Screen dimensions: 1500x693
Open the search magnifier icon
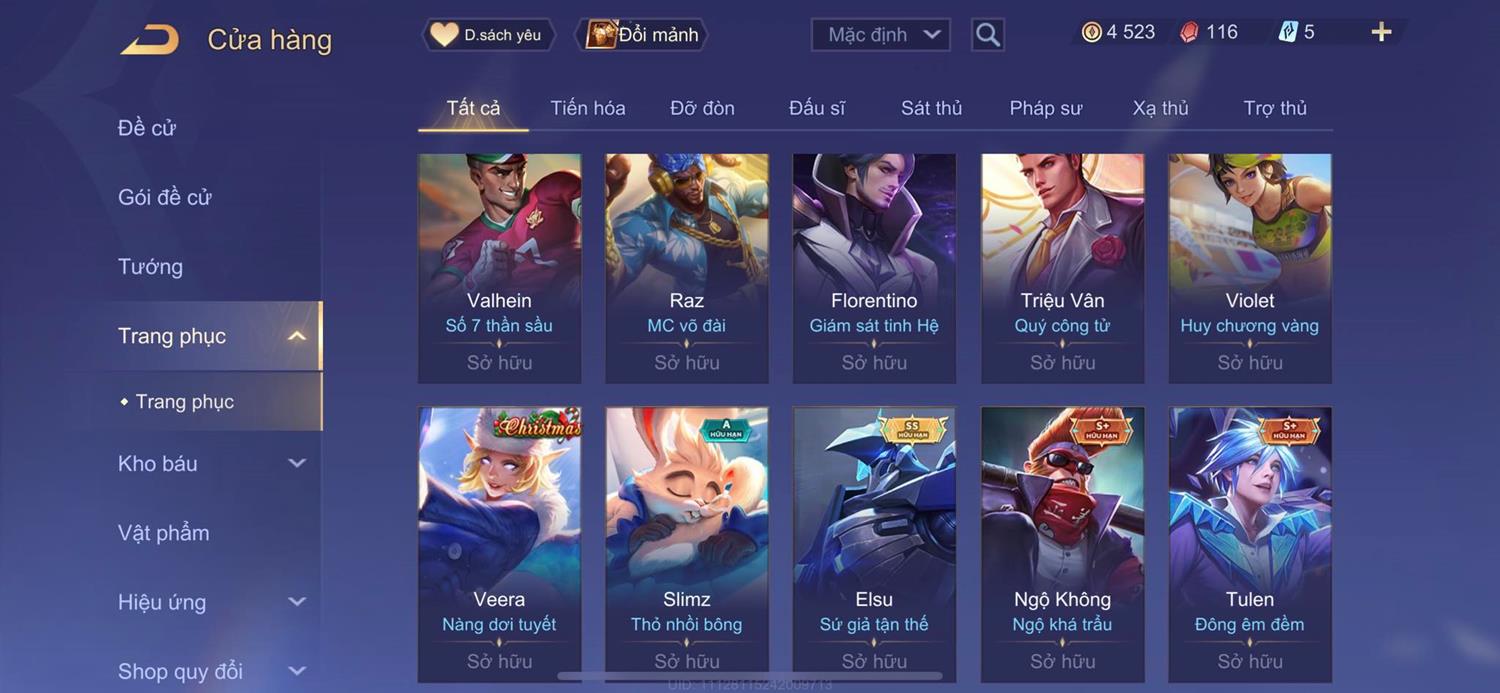pos(988,35)
